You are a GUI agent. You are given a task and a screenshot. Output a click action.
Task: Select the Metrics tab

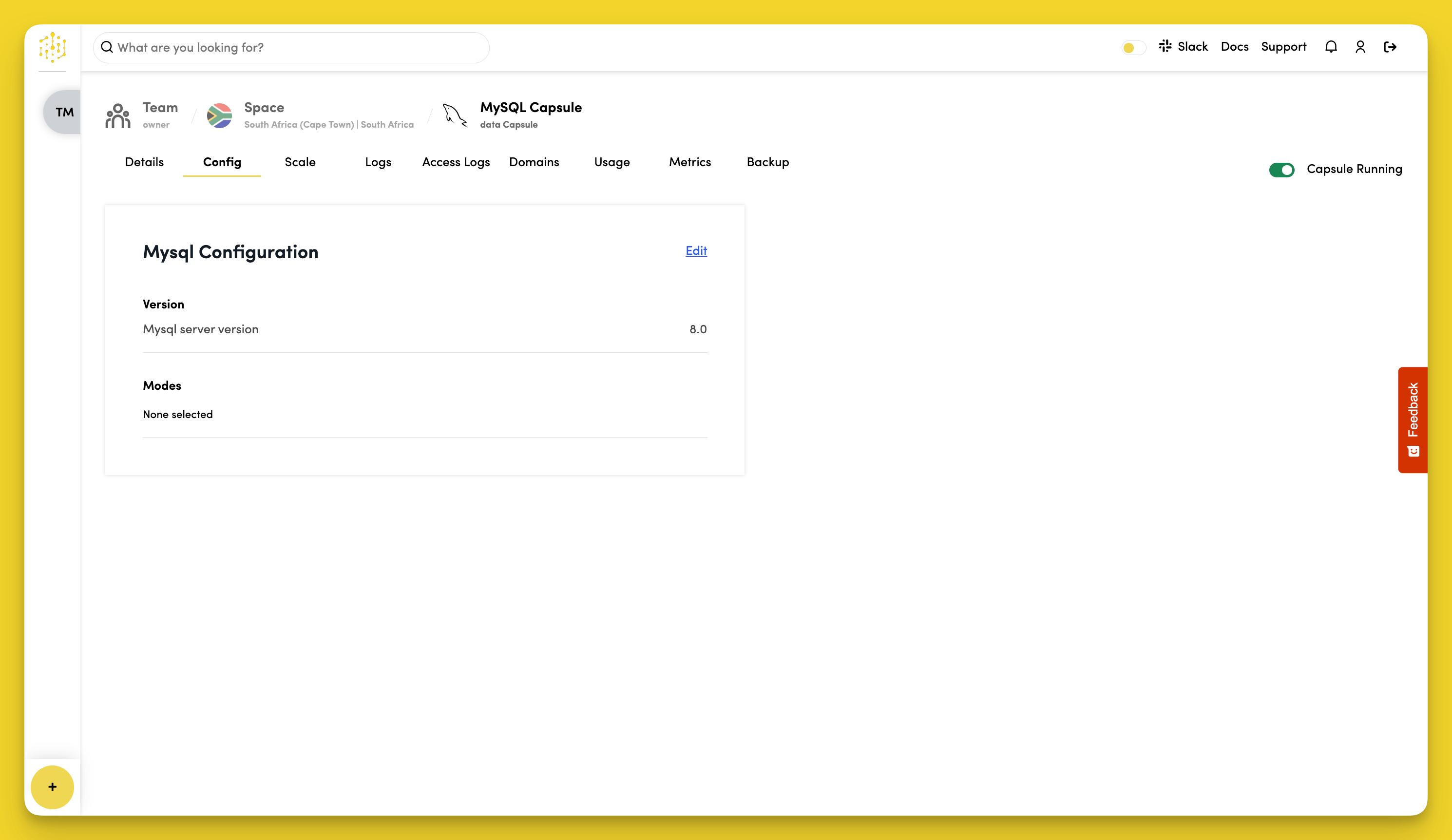tap(690, 162)
